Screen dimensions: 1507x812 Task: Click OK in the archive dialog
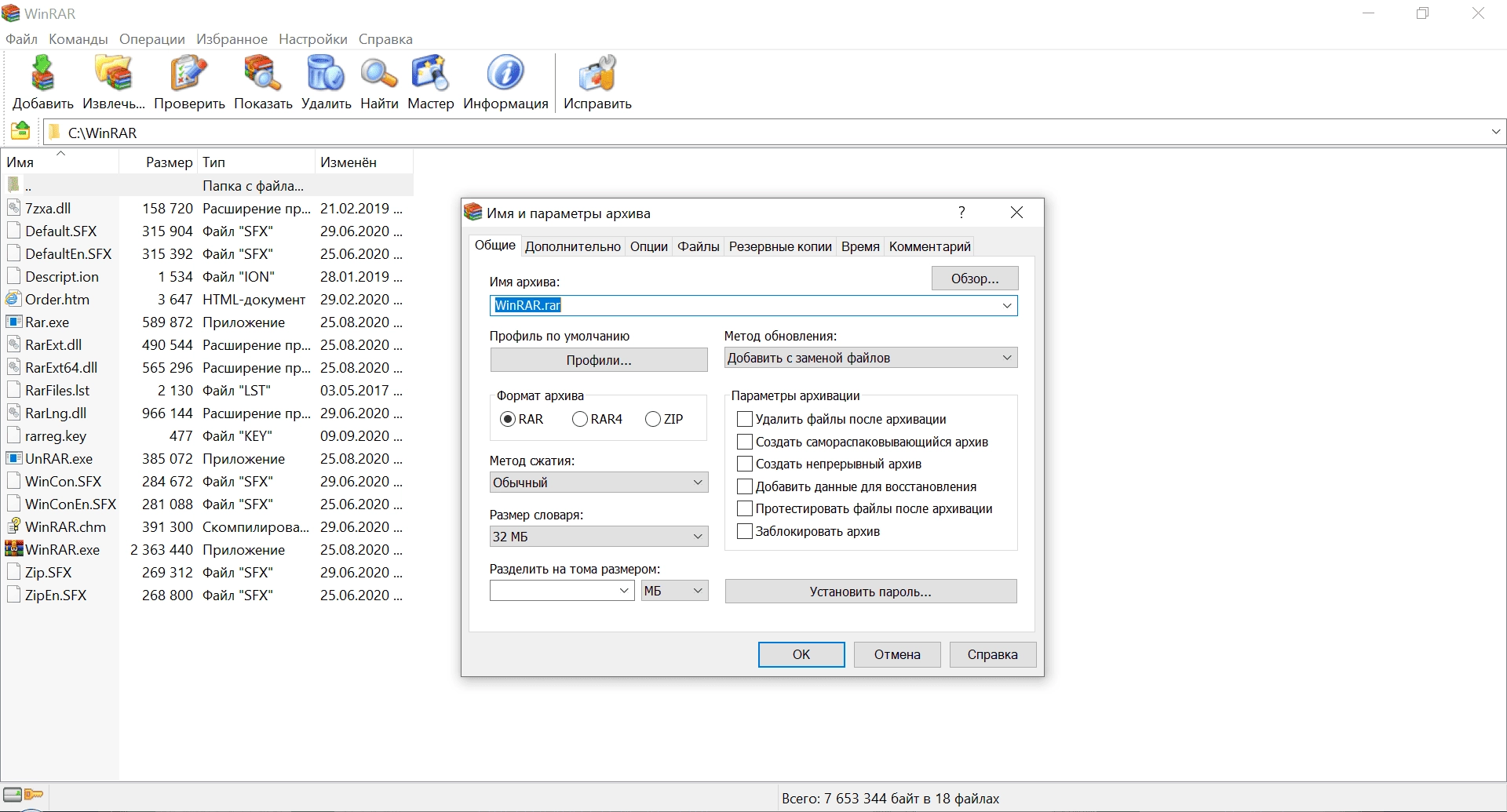coord(801,654)
